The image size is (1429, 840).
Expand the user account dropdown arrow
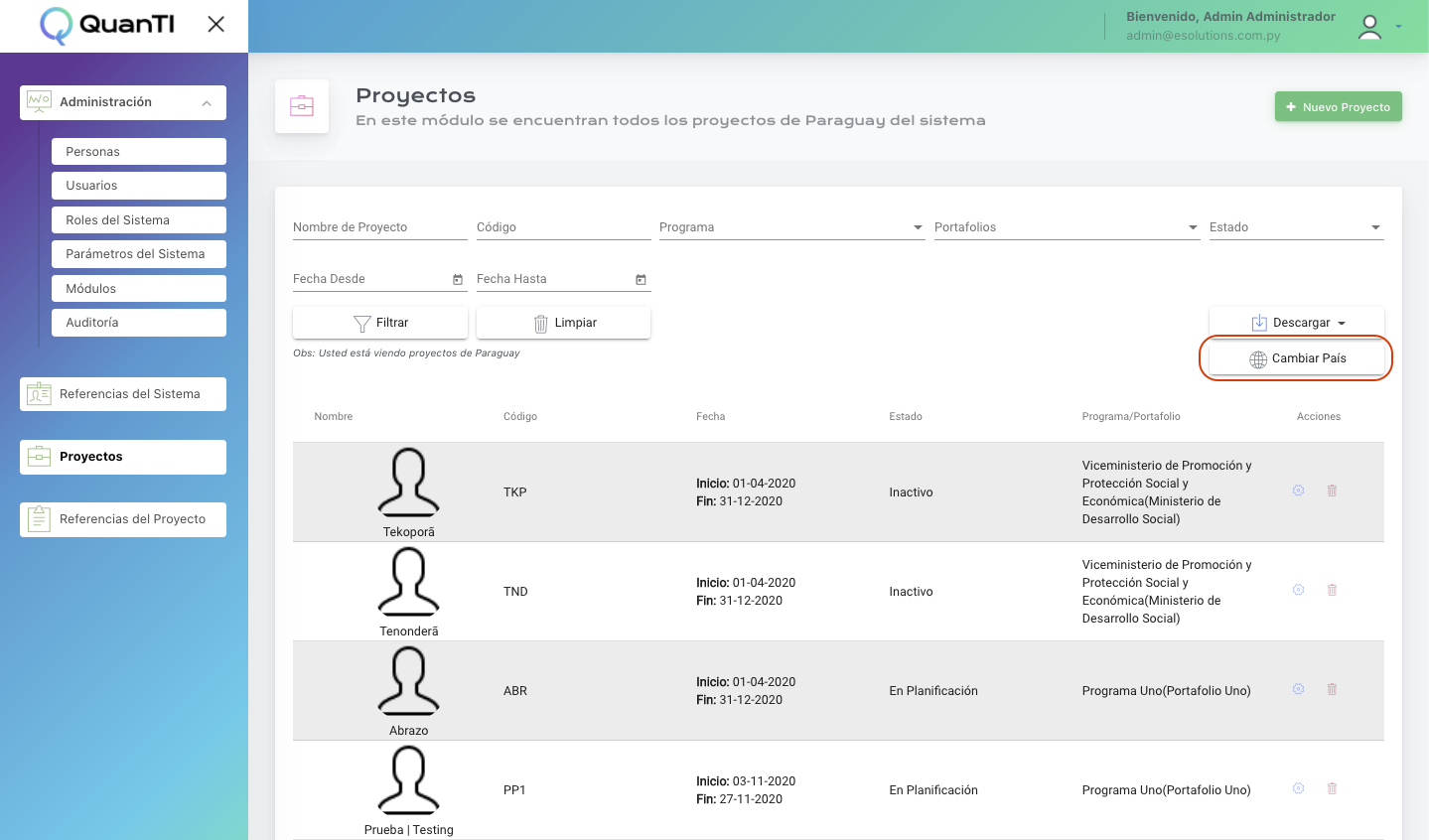(x=1398, y=27)
